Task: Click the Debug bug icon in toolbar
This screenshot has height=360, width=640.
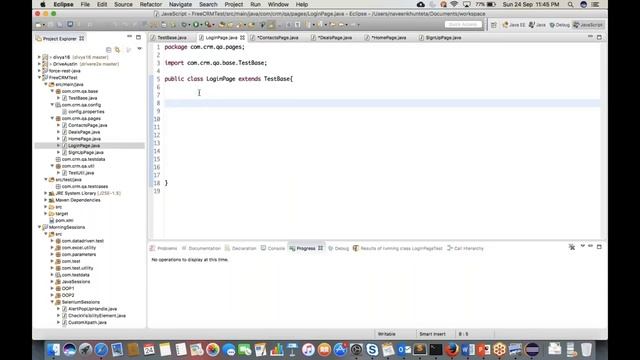Action: (184, 25)
